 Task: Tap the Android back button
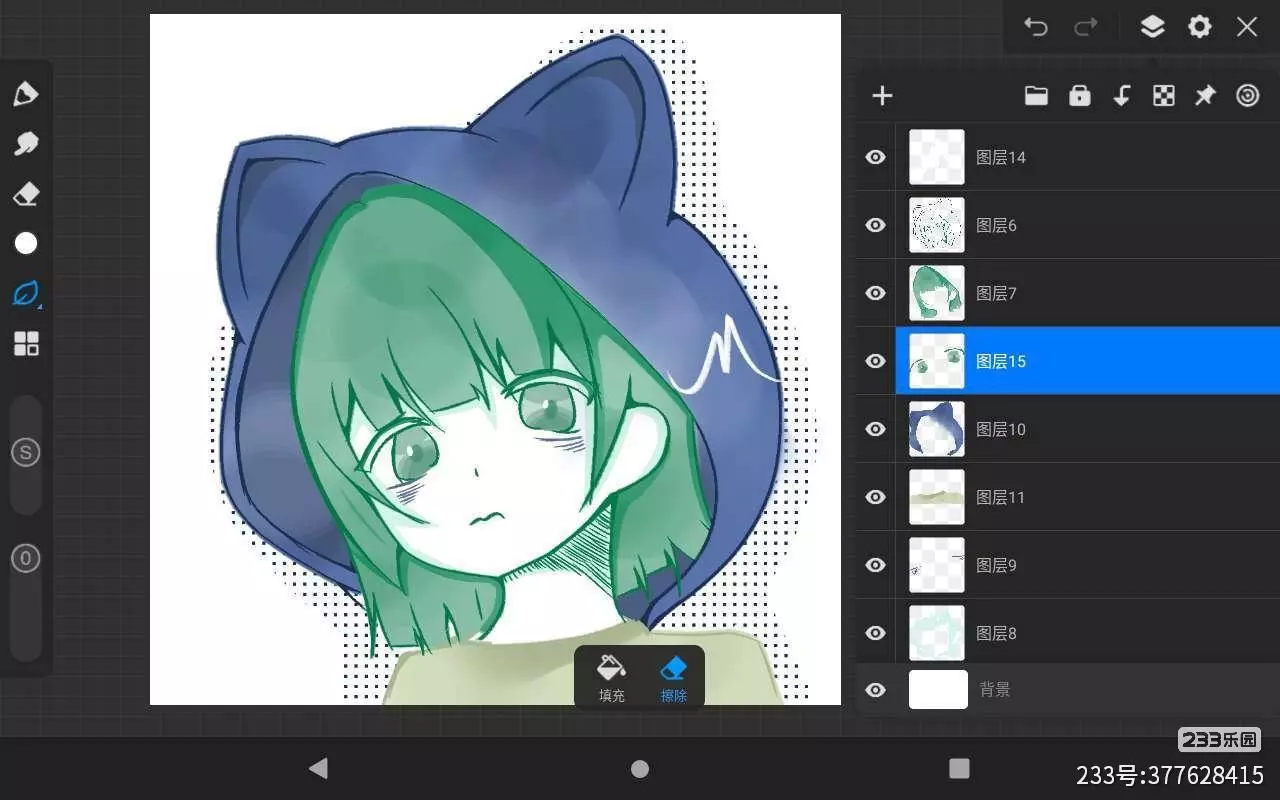click(318, 768)
